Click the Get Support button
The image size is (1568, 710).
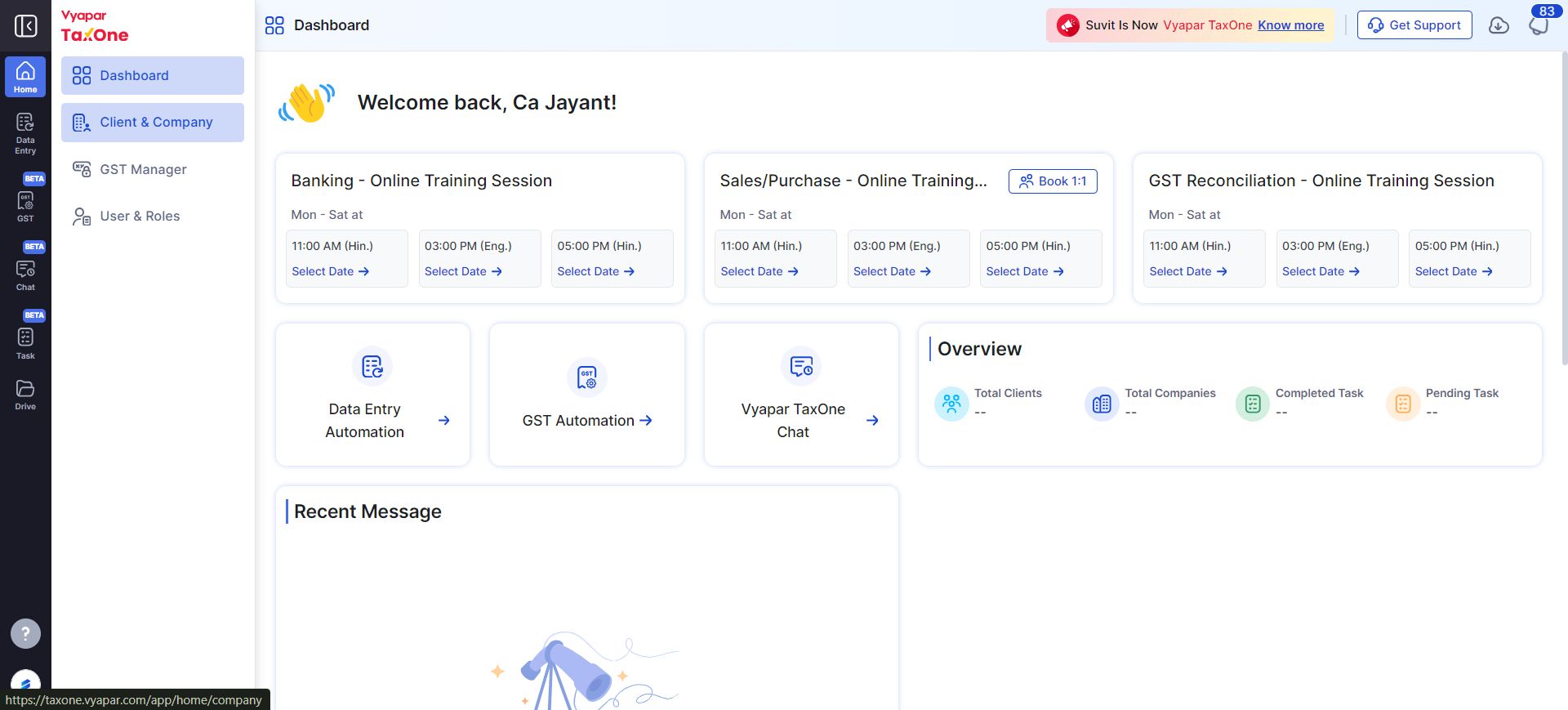click(x=1414, y=25)
